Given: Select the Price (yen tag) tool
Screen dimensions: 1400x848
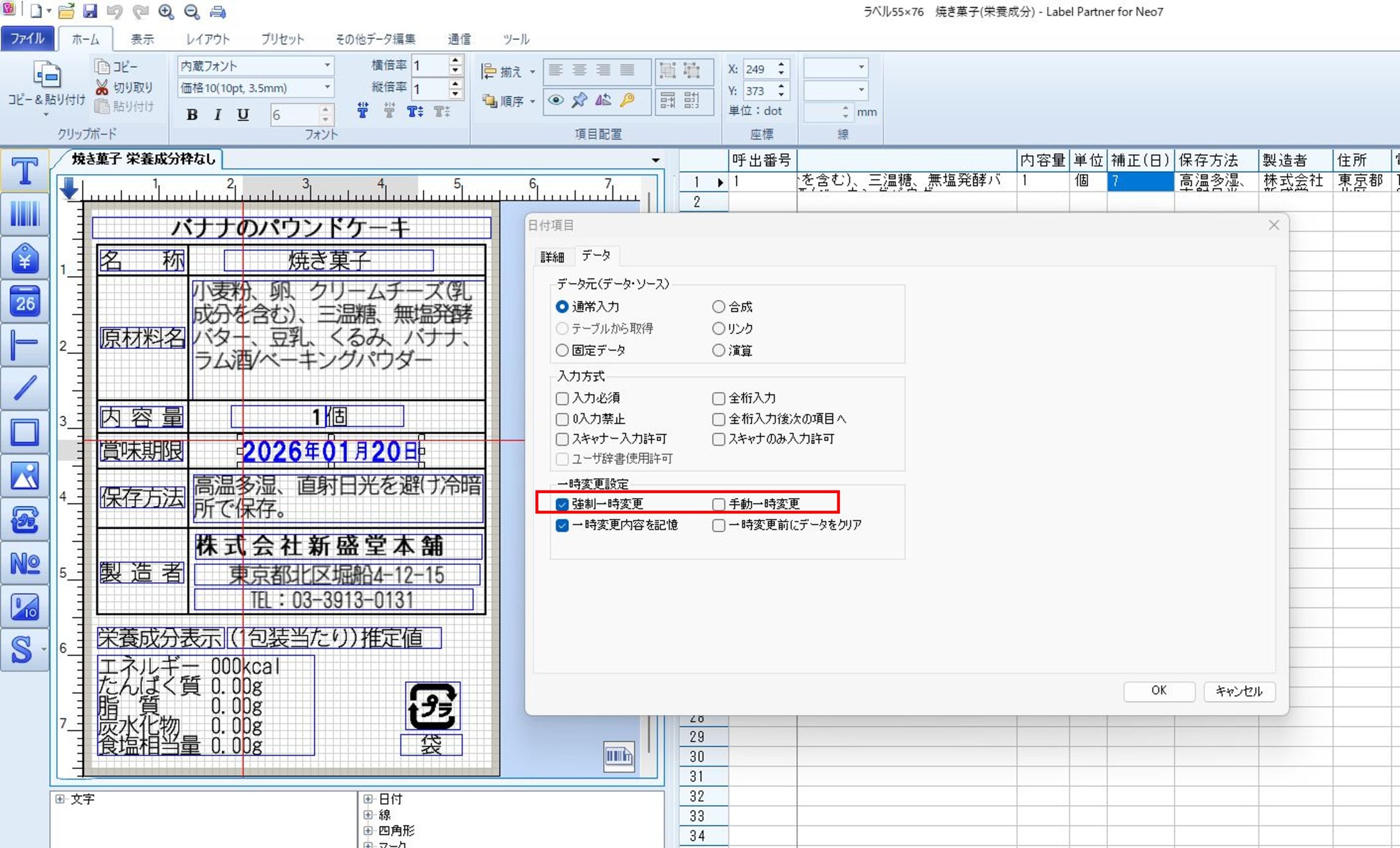Looking at the screenshot, I should (25, 259).
